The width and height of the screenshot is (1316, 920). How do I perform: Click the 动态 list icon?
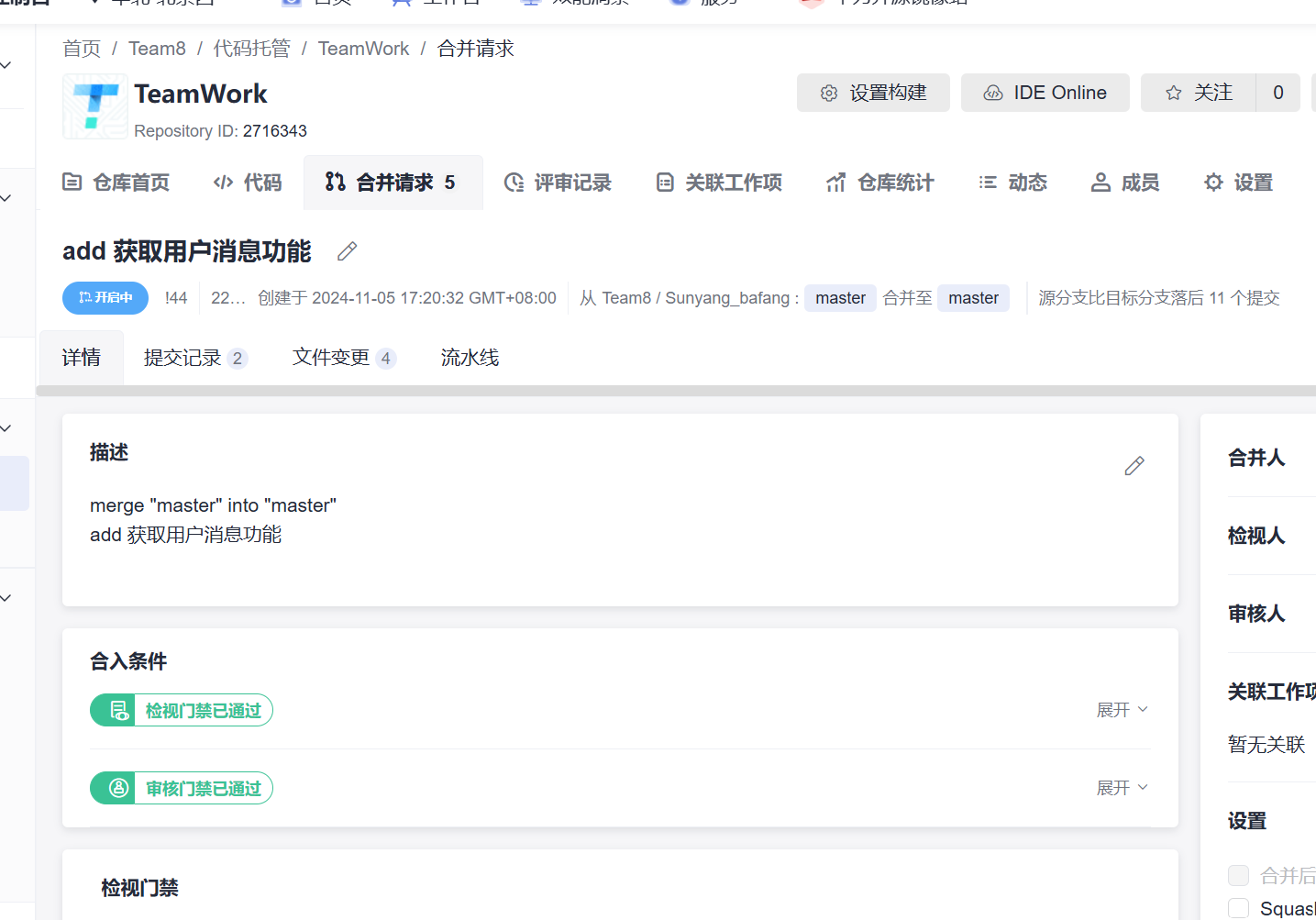[988, 183]
